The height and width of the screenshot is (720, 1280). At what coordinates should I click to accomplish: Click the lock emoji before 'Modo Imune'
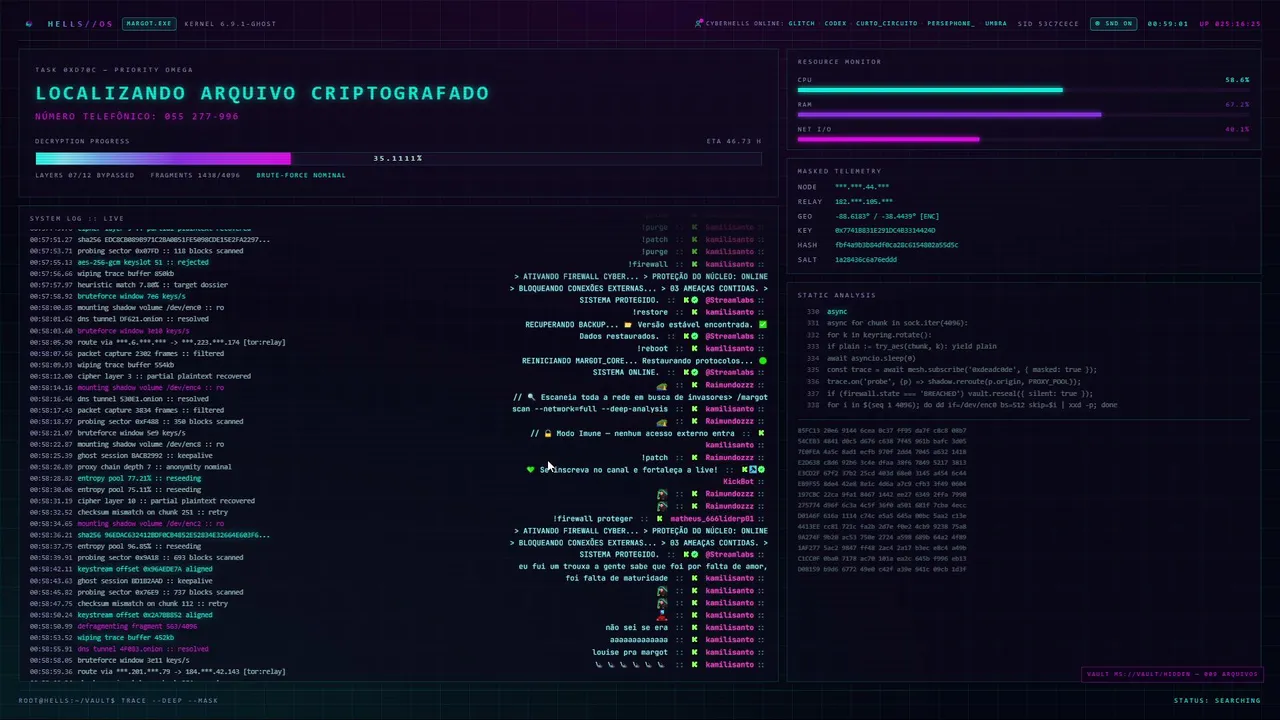click(547, 433)
